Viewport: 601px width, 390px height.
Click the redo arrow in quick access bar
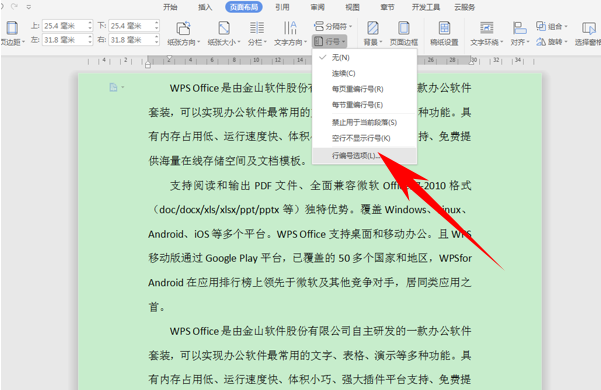pyautogui.click(x=15, y=7)
